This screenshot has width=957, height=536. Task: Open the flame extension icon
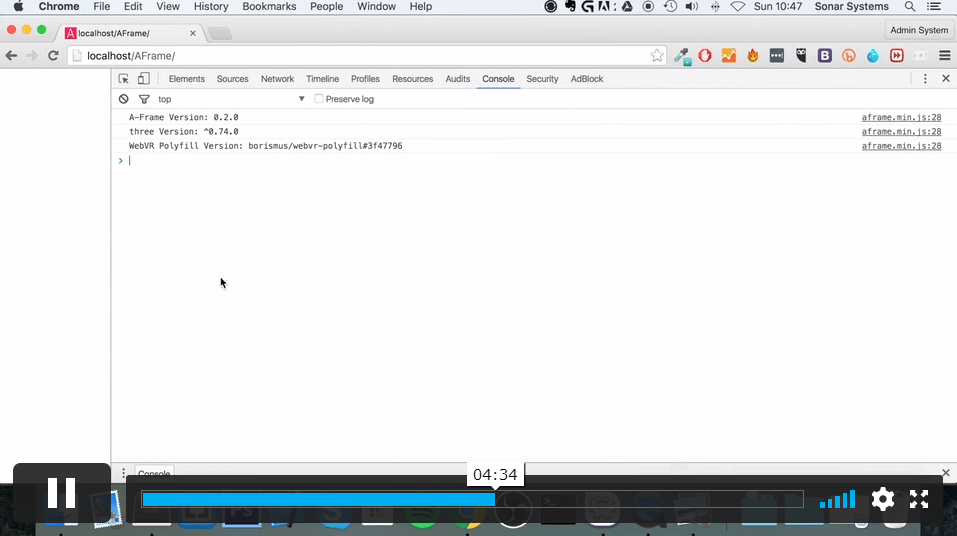coord(753,56)
